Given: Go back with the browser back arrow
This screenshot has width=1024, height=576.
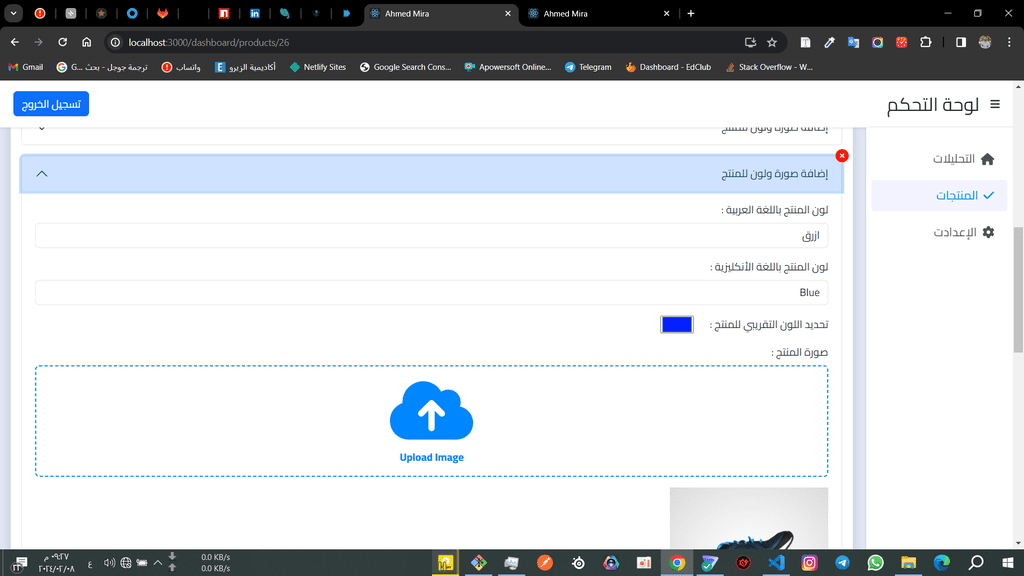Looking at the screenshot, I should tap(14, 42).
